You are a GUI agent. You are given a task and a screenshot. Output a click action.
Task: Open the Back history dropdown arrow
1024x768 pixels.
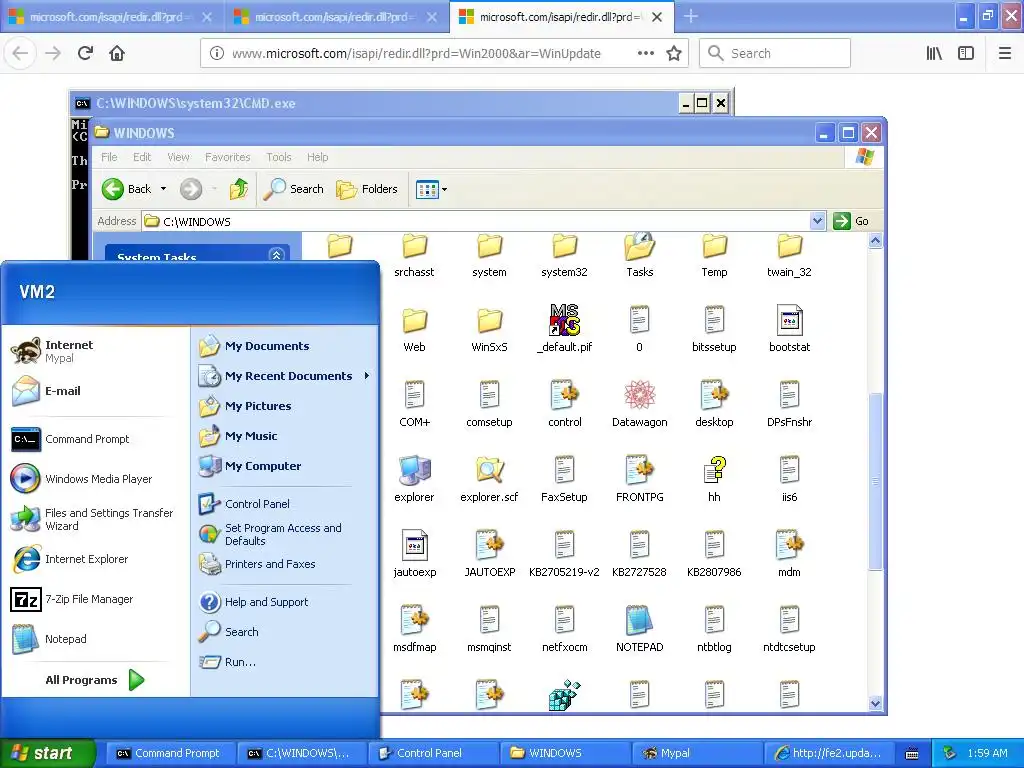pyautogui.click(x=163, y=189)
